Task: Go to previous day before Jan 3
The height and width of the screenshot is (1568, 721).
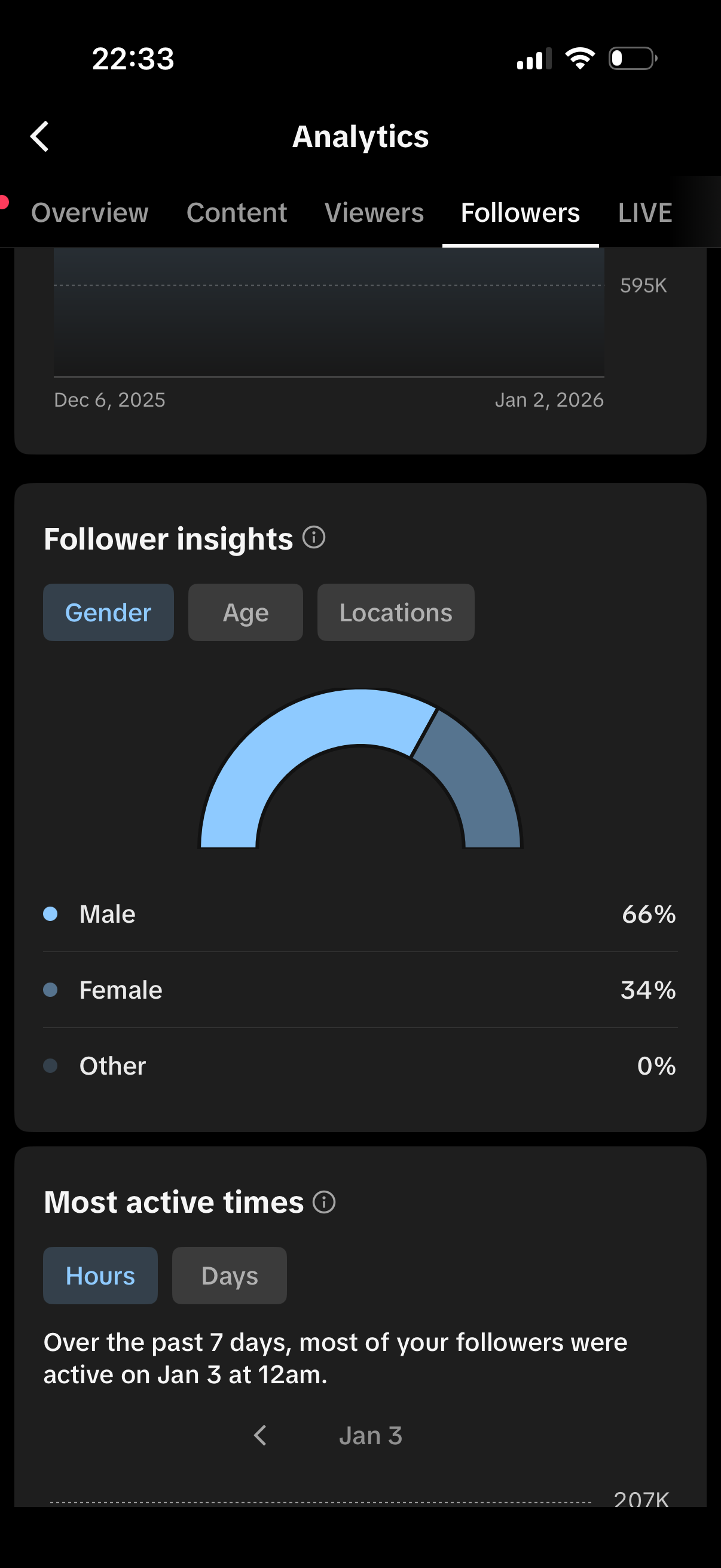Action: (261, 1435)
